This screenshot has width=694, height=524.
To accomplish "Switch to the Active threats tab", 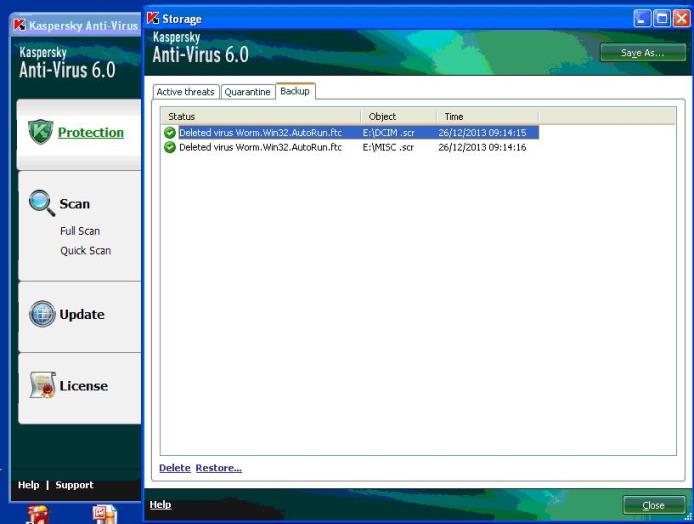I will [x=185, y=92].
